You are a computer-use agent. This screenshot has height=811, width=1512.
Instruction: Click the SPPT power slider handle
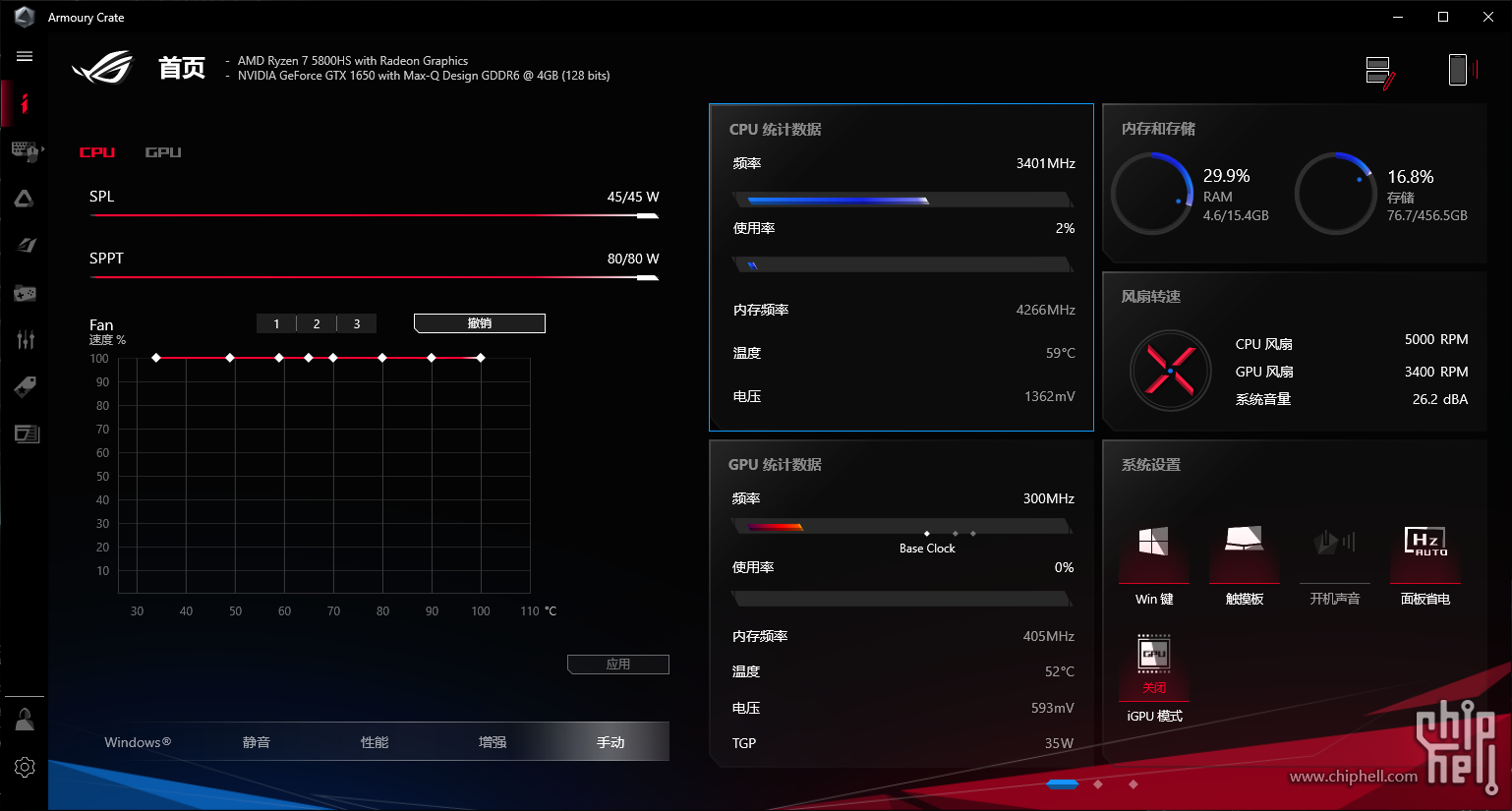[x=648, y=278]
